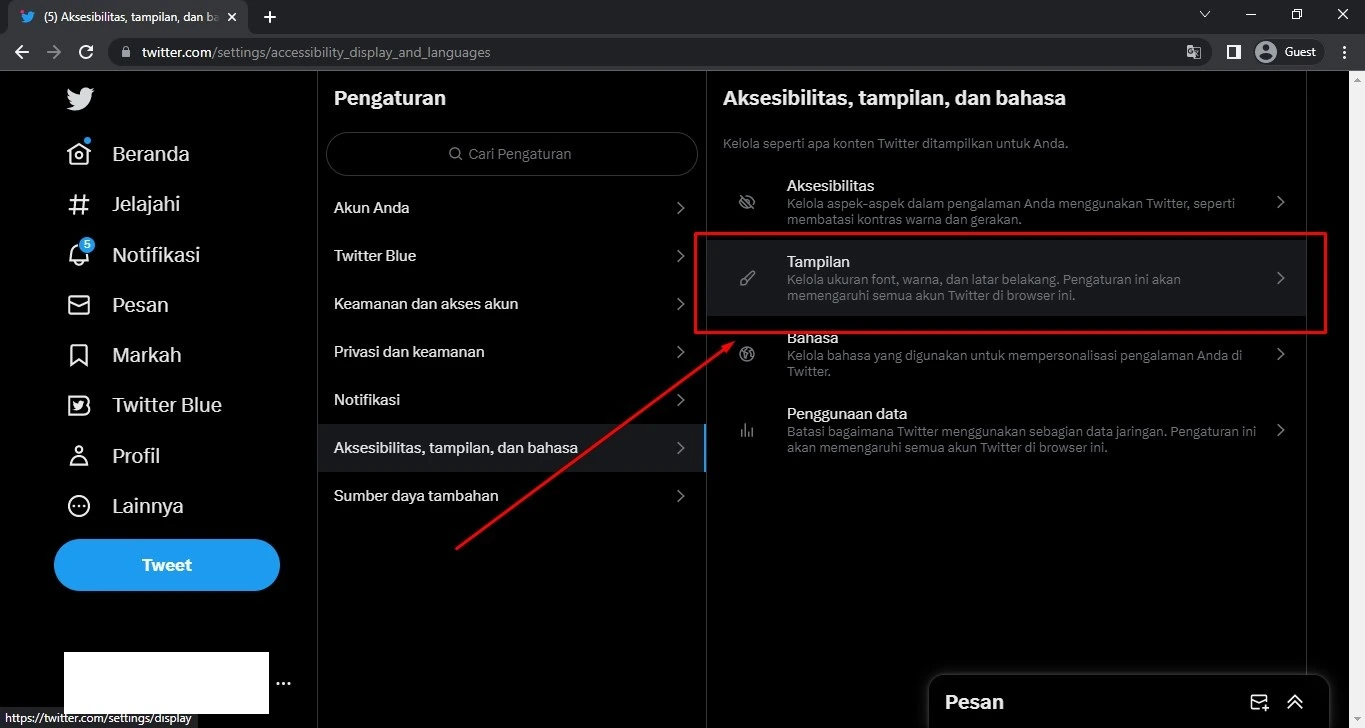Screen dimensions: 1365x728
Task: Click the account three-dots menu
Action: click(283, 684)
